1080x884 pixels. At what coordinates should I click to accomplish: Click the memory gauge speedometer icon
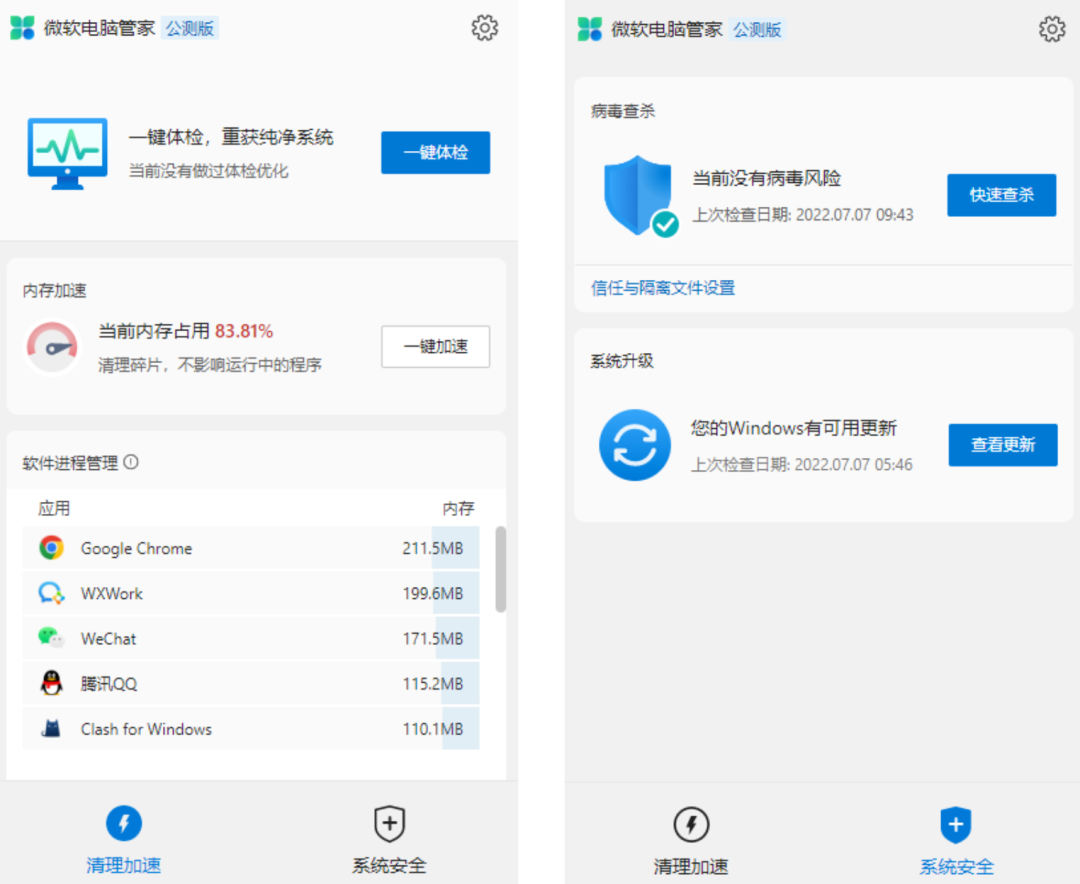click(x=52, y=346)
